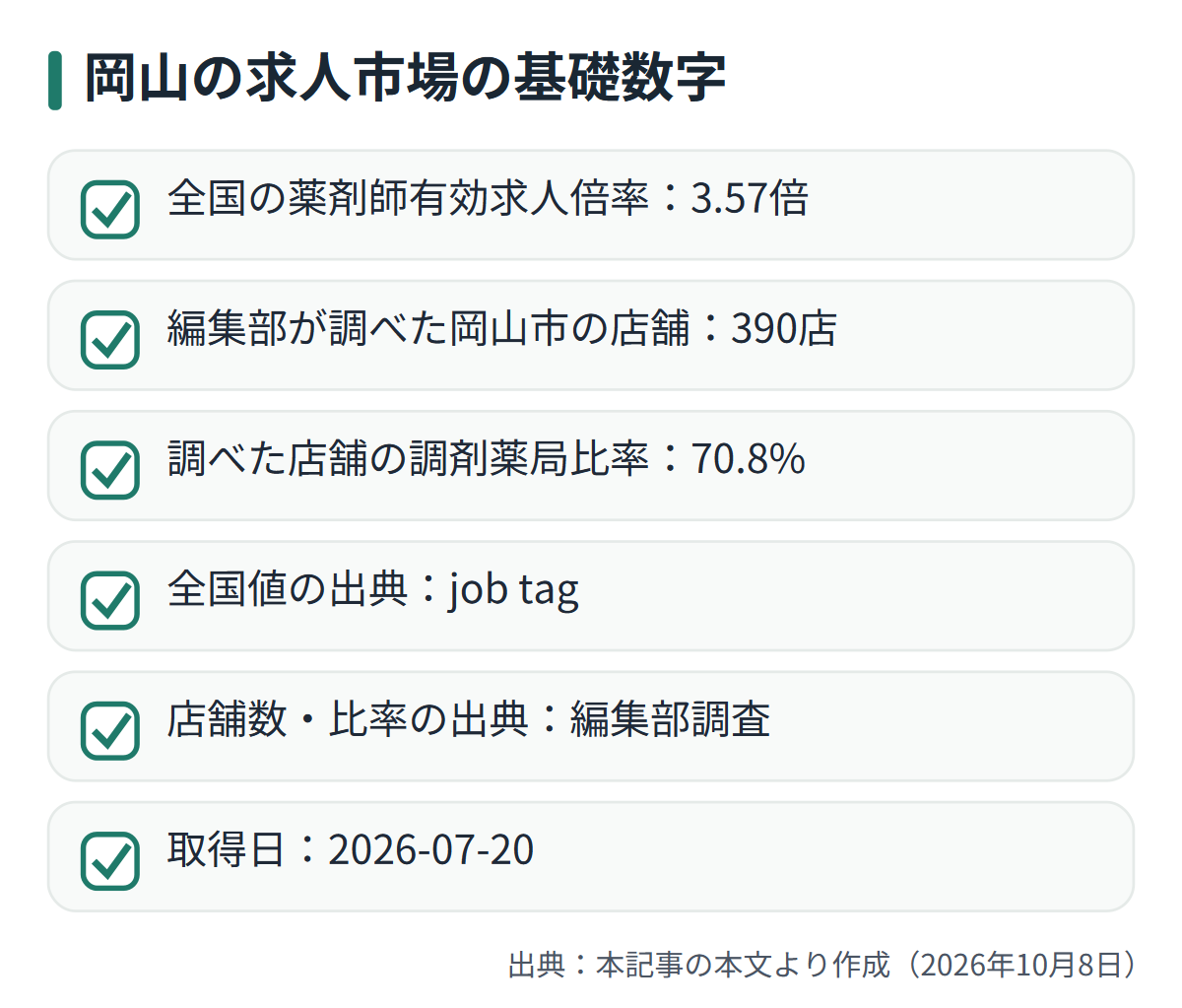Select row text 調べた店舗の調剤薬局比率：70.8%
The height and width of the screenshot is (1008, 1182).
pos(487,458)
